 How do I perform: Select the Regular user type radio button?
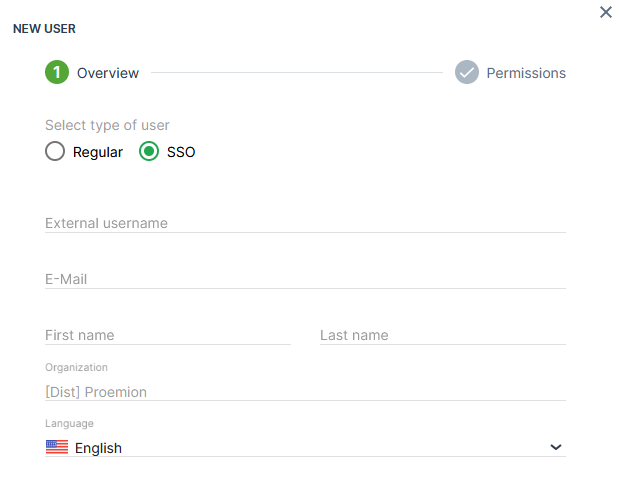[55, 152]
